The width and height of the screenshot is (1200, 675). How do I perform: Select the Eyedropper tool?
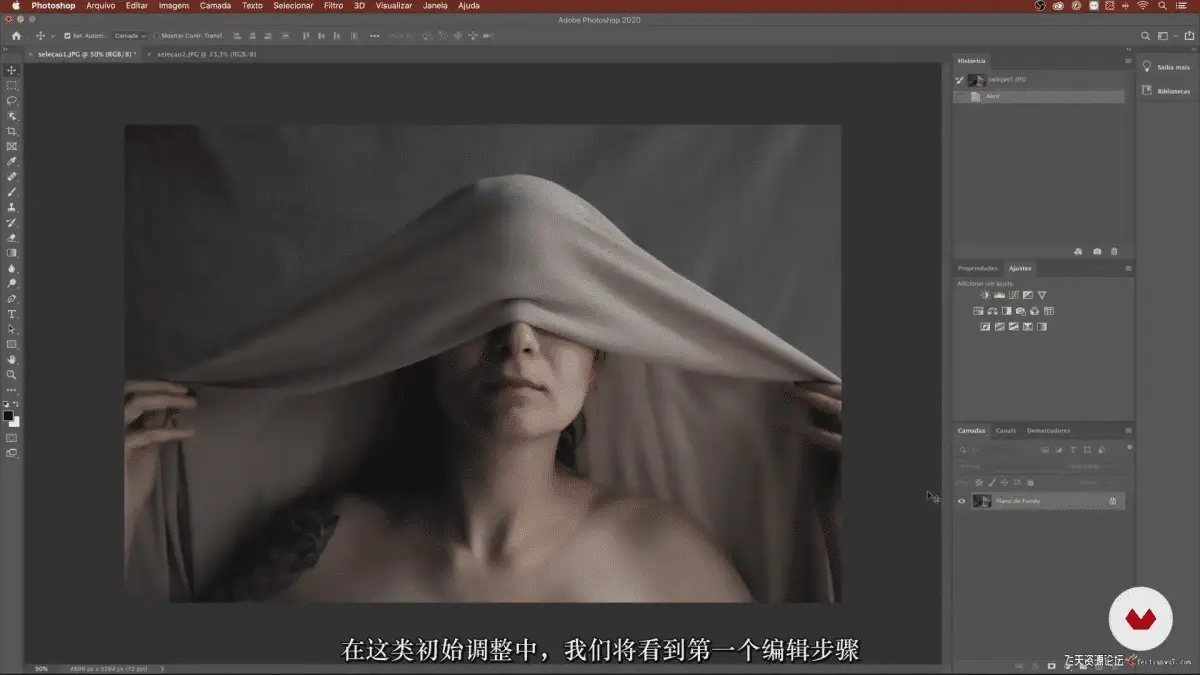[12, 162]
